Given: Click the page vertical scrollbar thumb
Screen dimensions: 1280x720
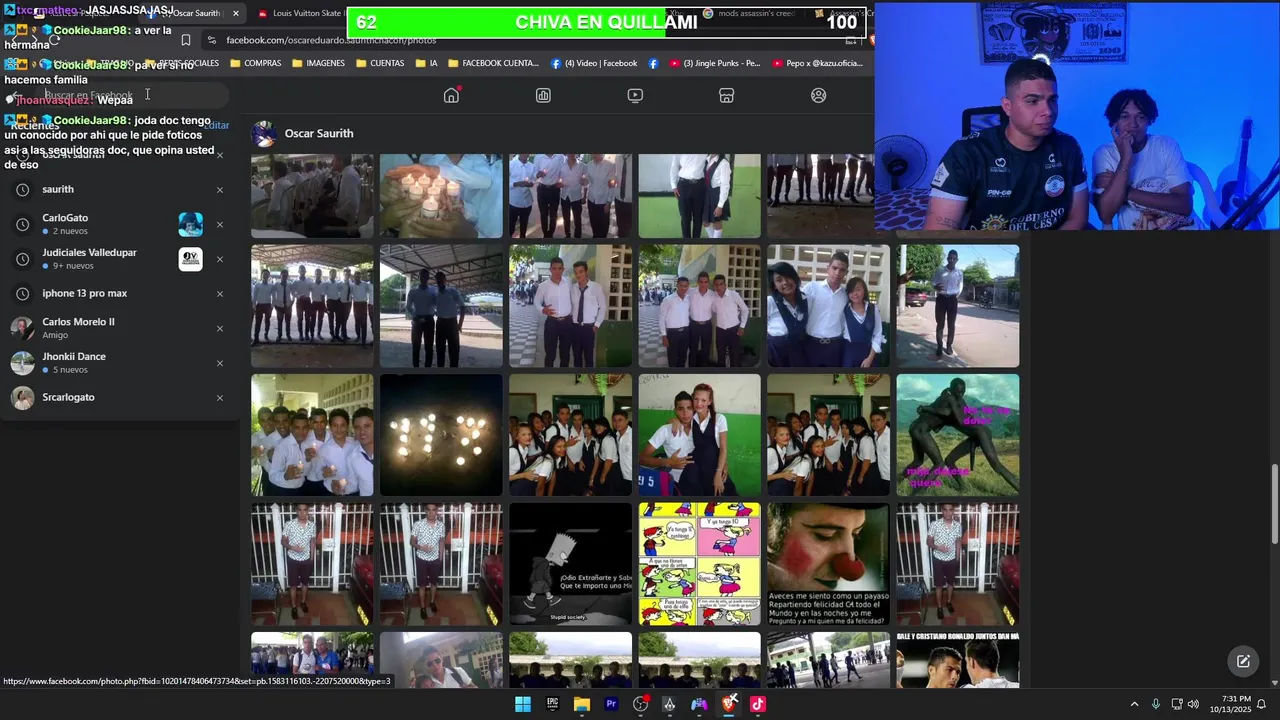Looking at the screenshot, I should pos(1274,505).
